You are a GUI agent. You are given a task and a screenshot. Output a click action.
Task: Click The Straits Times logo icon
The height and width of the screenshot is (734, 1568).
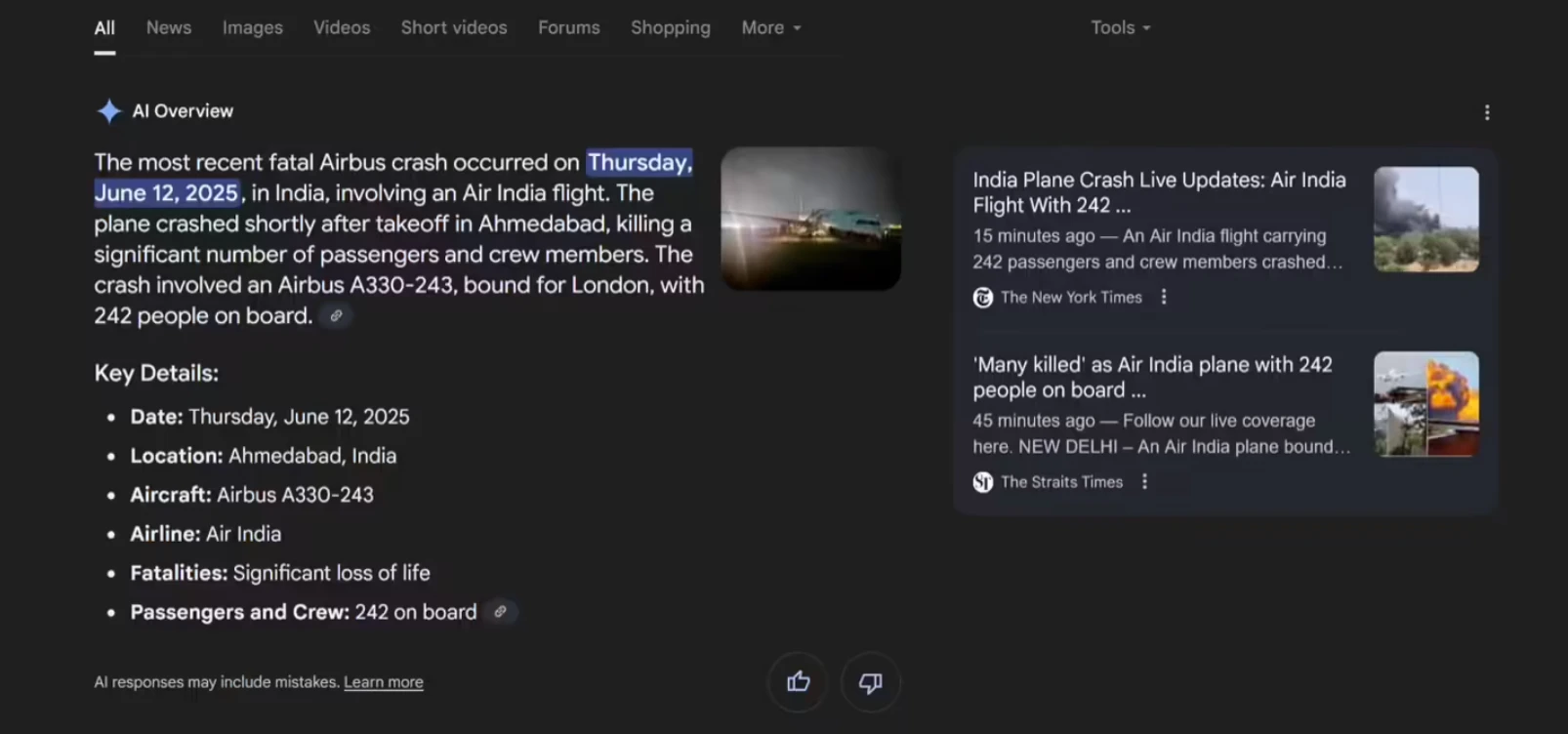[x=983, y=482]
